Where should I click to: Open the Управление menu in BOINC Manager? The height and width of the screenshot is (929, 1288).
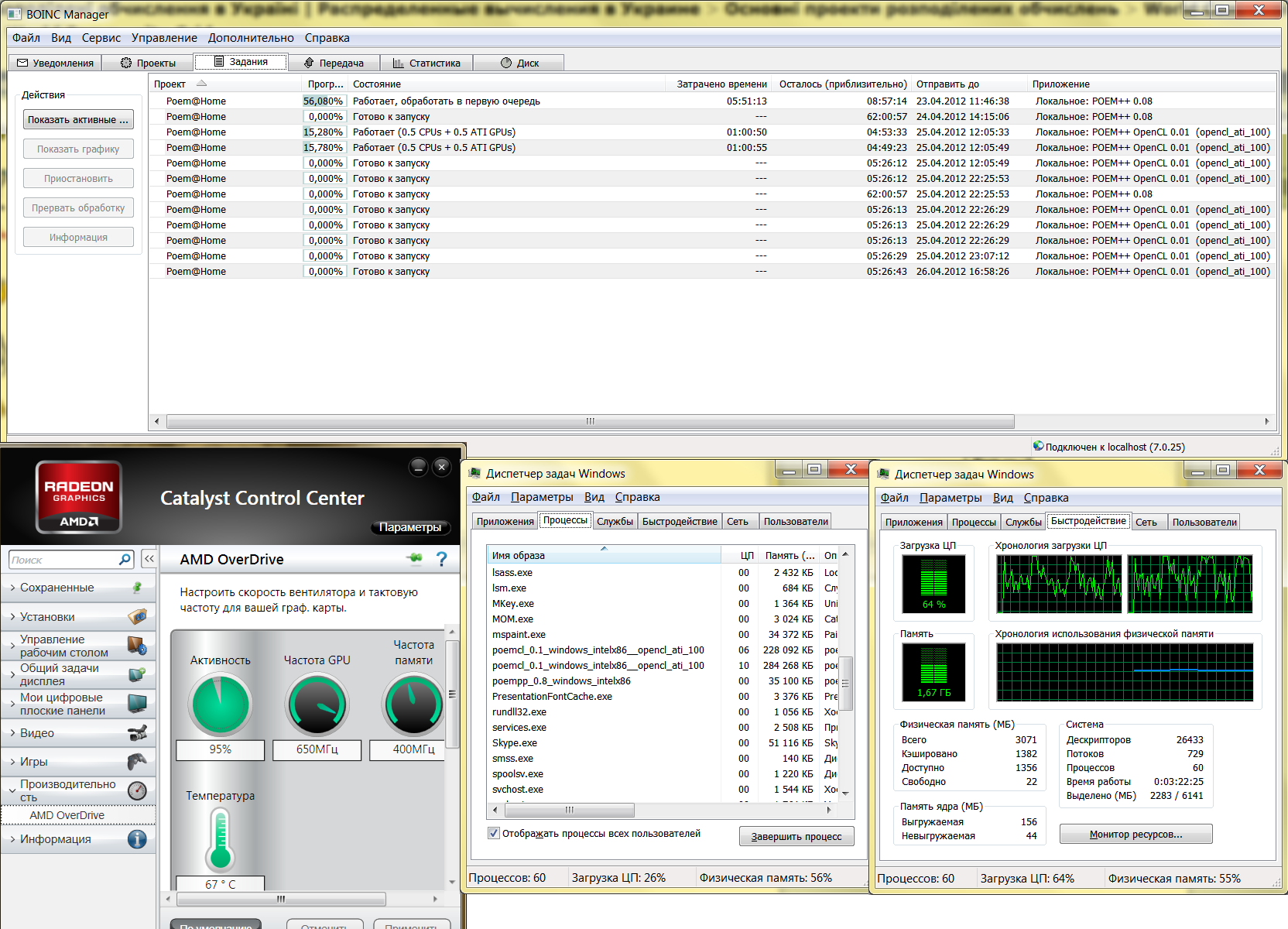(164, 38)
